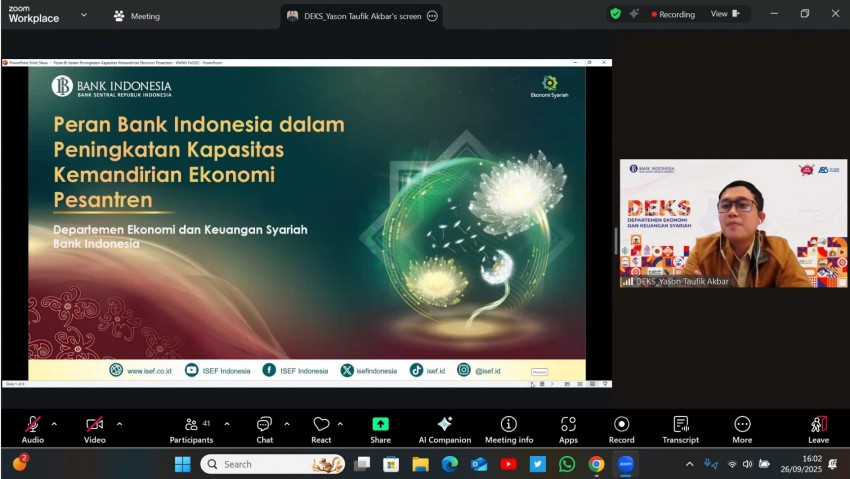The width and height of the screenshot is (850, 479).
Task: Click the AI Companion sparkle indicator
Action: pos(634,14)
